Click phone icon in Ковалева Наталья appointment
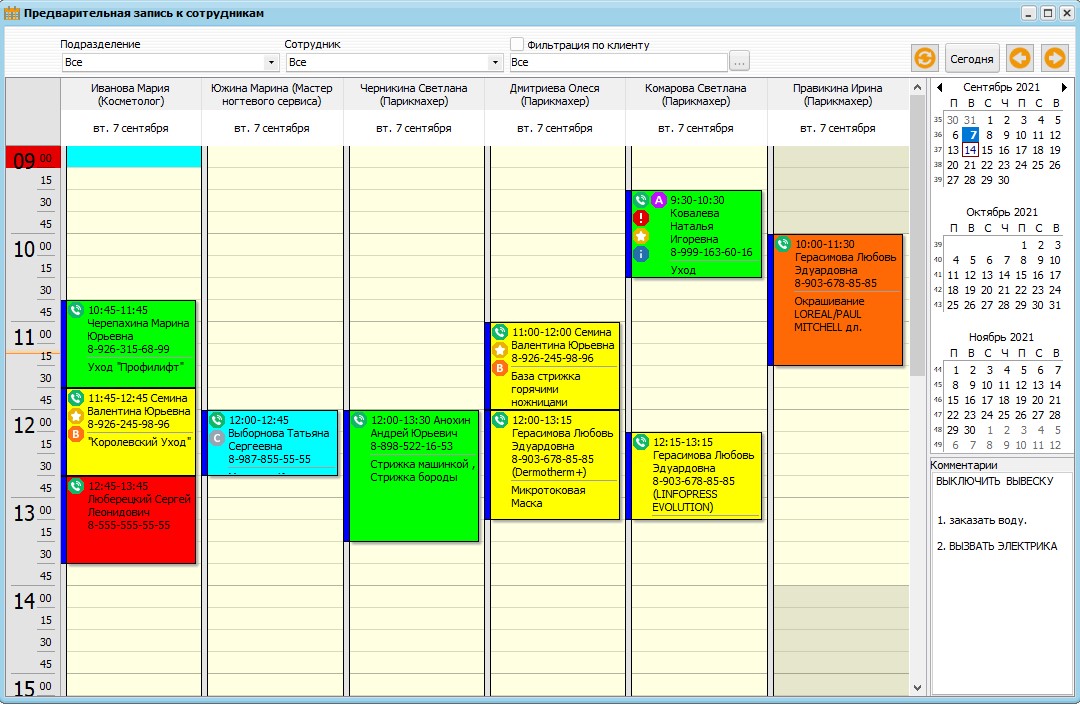Screen dimensions: 1080x705 pos(641,200)
